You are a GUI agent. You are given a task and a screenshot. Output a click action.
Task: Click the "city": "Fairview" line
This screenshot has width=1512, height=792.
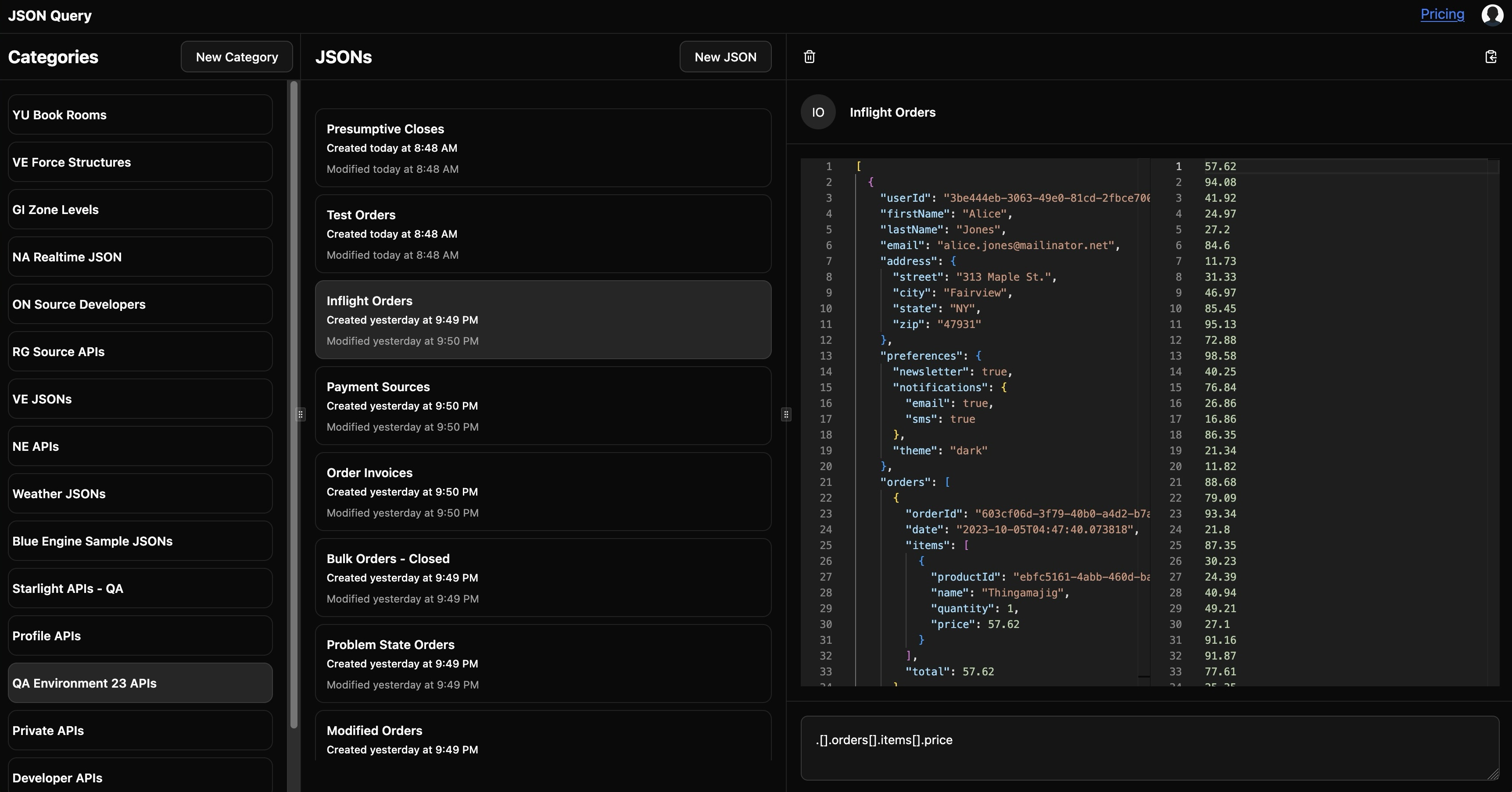[x=953, y=293]
